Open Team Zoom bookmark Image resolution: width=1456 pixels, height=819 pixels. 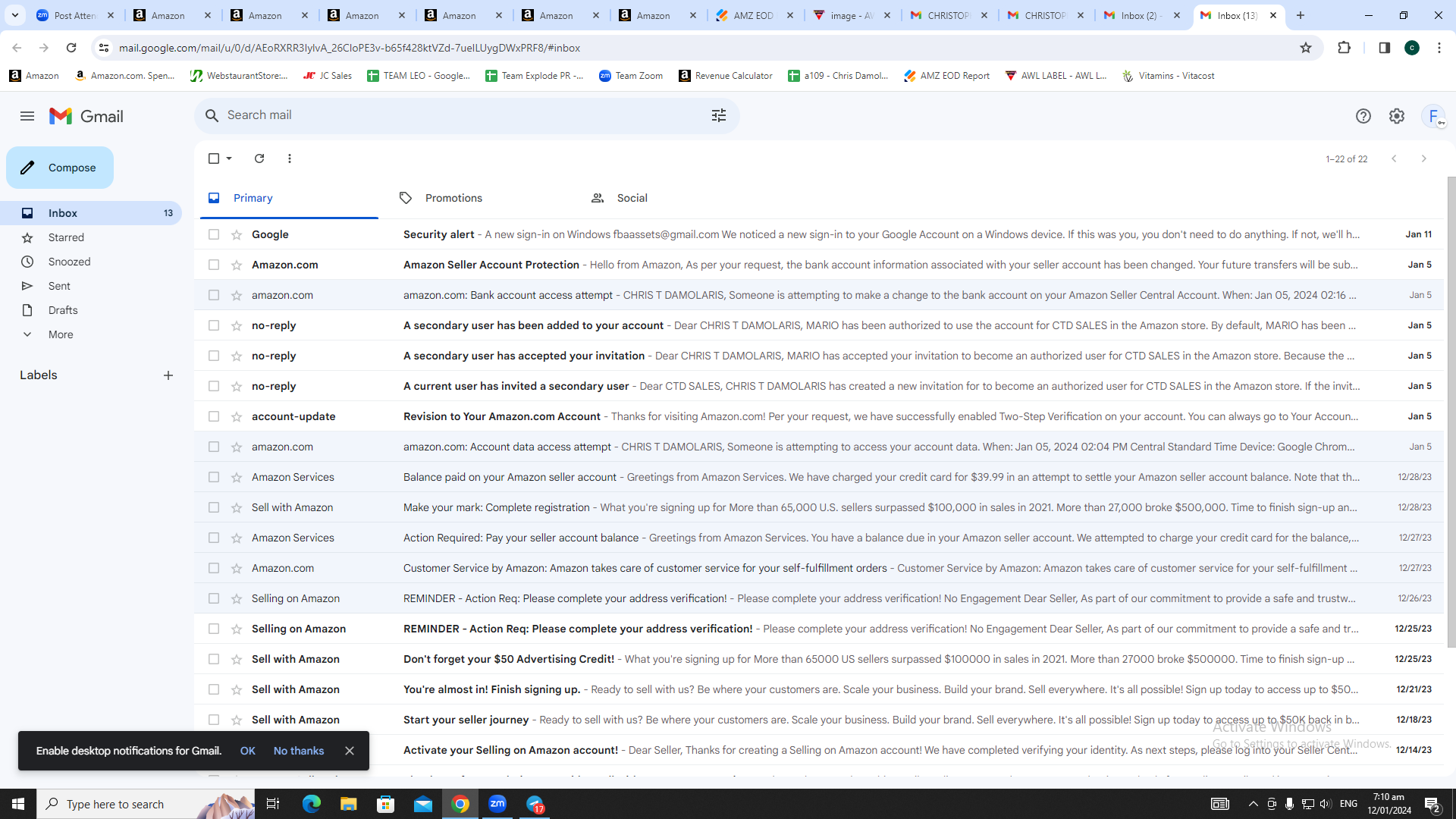(631, 76)
